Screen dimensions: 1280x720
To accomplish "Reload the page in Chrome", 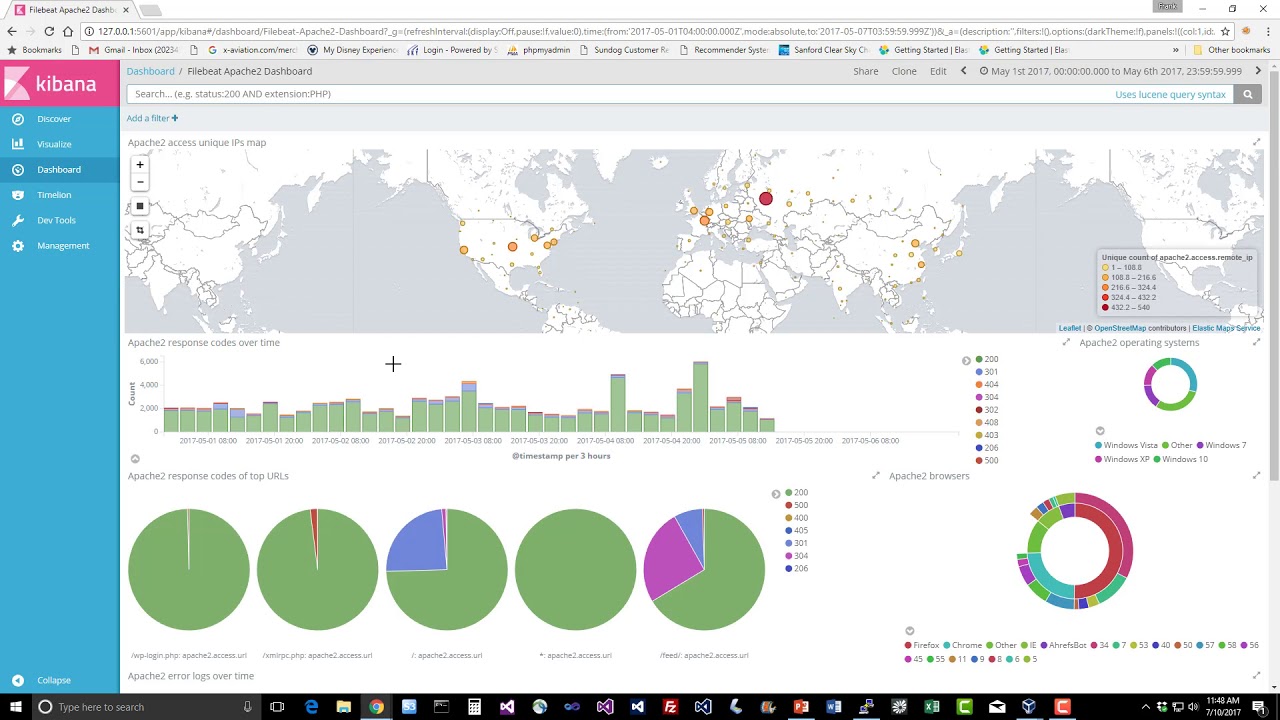I will (49, 31).
